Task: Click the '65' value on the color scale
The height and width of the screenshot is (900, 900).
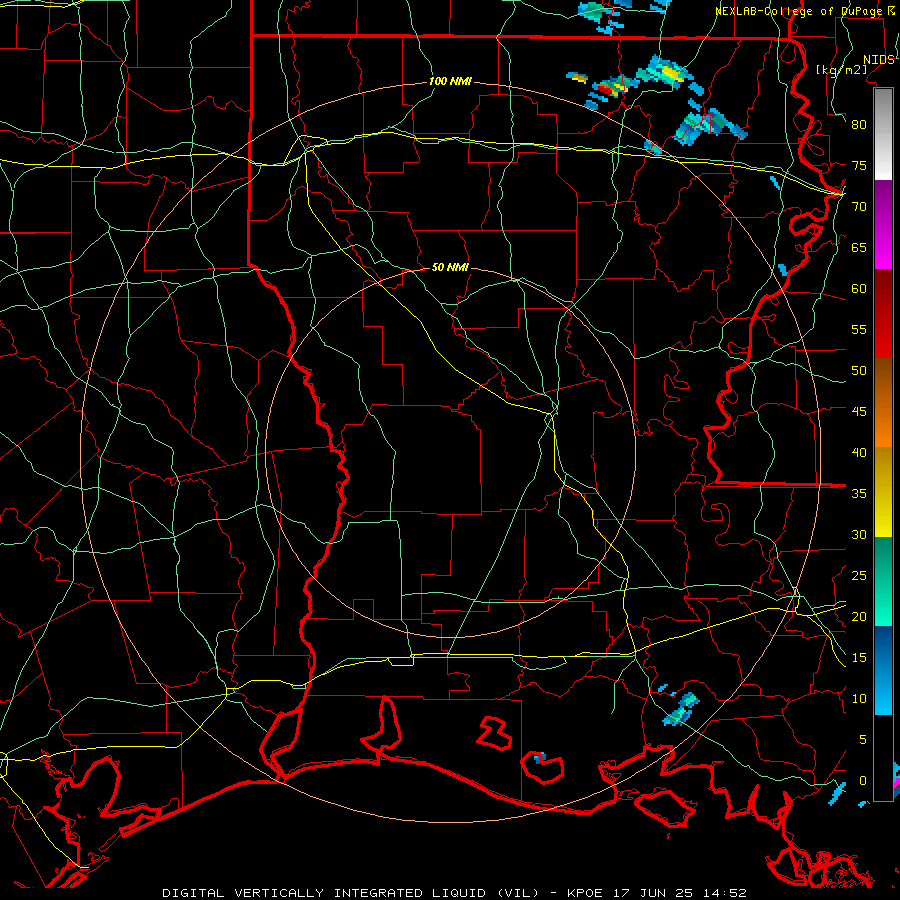Action: 859,247
